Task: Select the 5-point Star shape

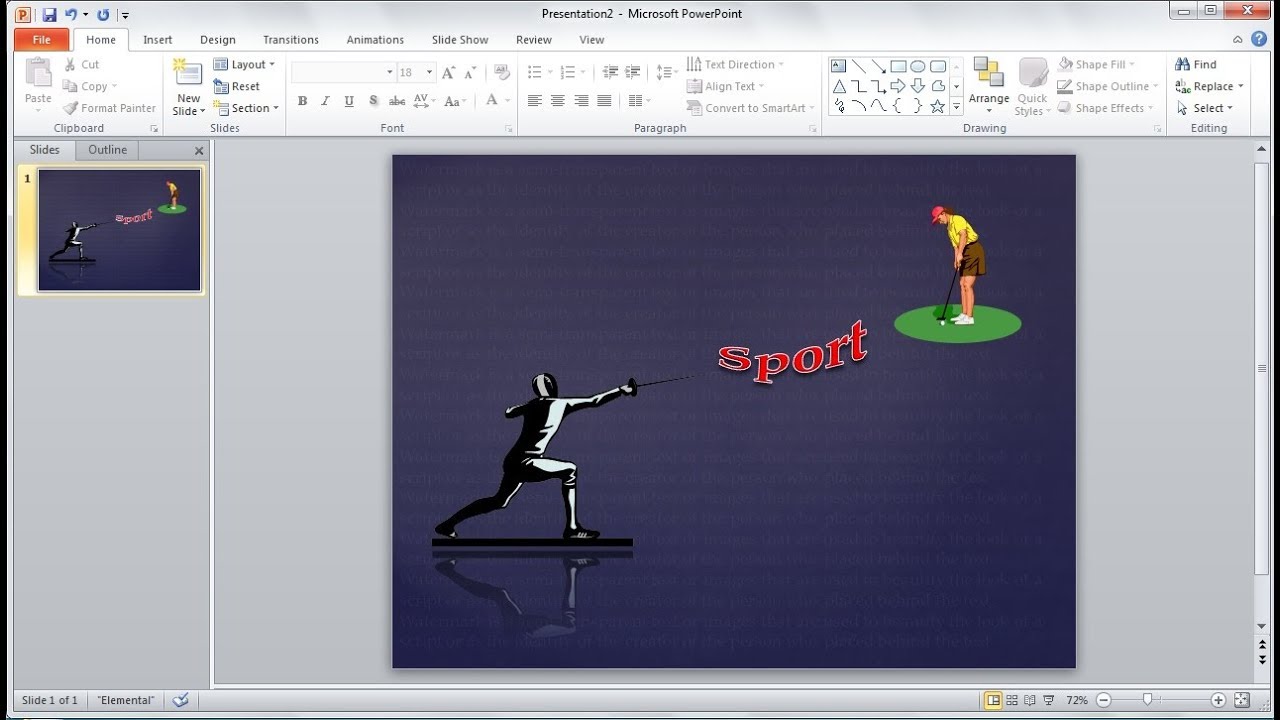Action: coord(938,106)
